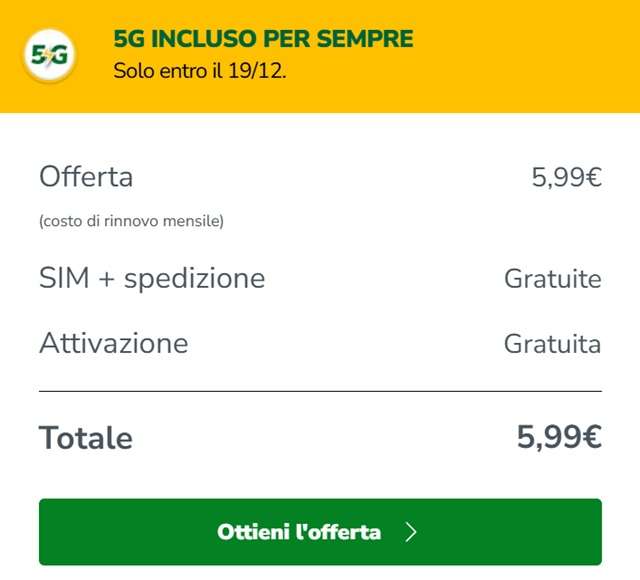
Task: Click the yellow promo banner's empty right side
Action: [540, 56]
